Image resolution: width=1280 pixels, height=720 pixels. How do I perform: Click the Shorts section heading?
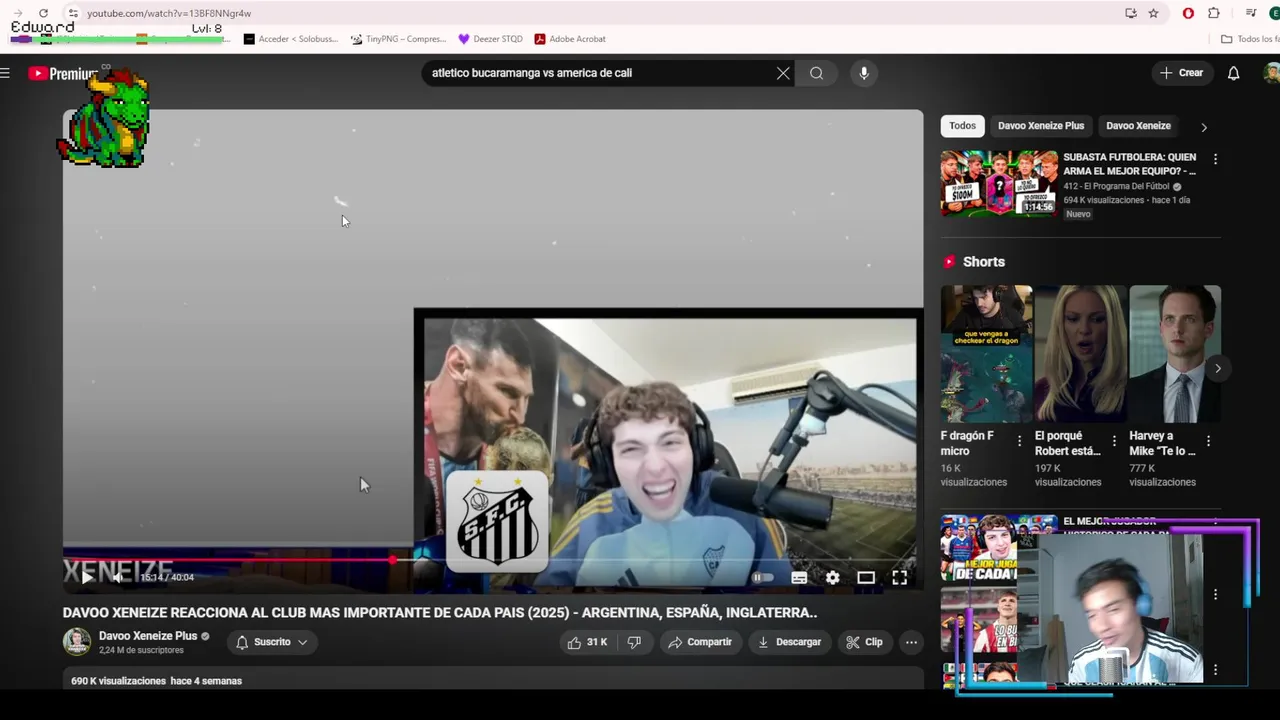tap(983, 262)
